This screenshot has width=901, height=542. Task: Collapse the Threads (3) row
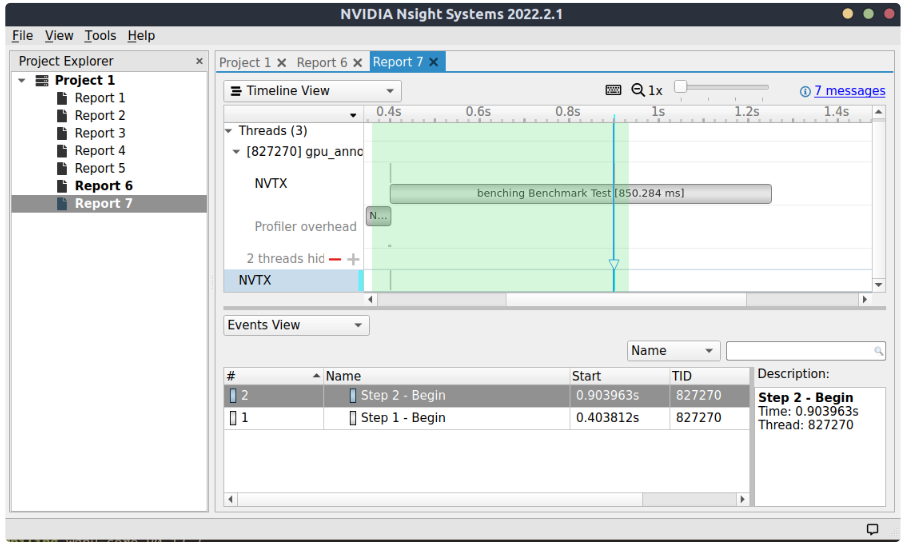pyautogui.click(x=229, y=131)
